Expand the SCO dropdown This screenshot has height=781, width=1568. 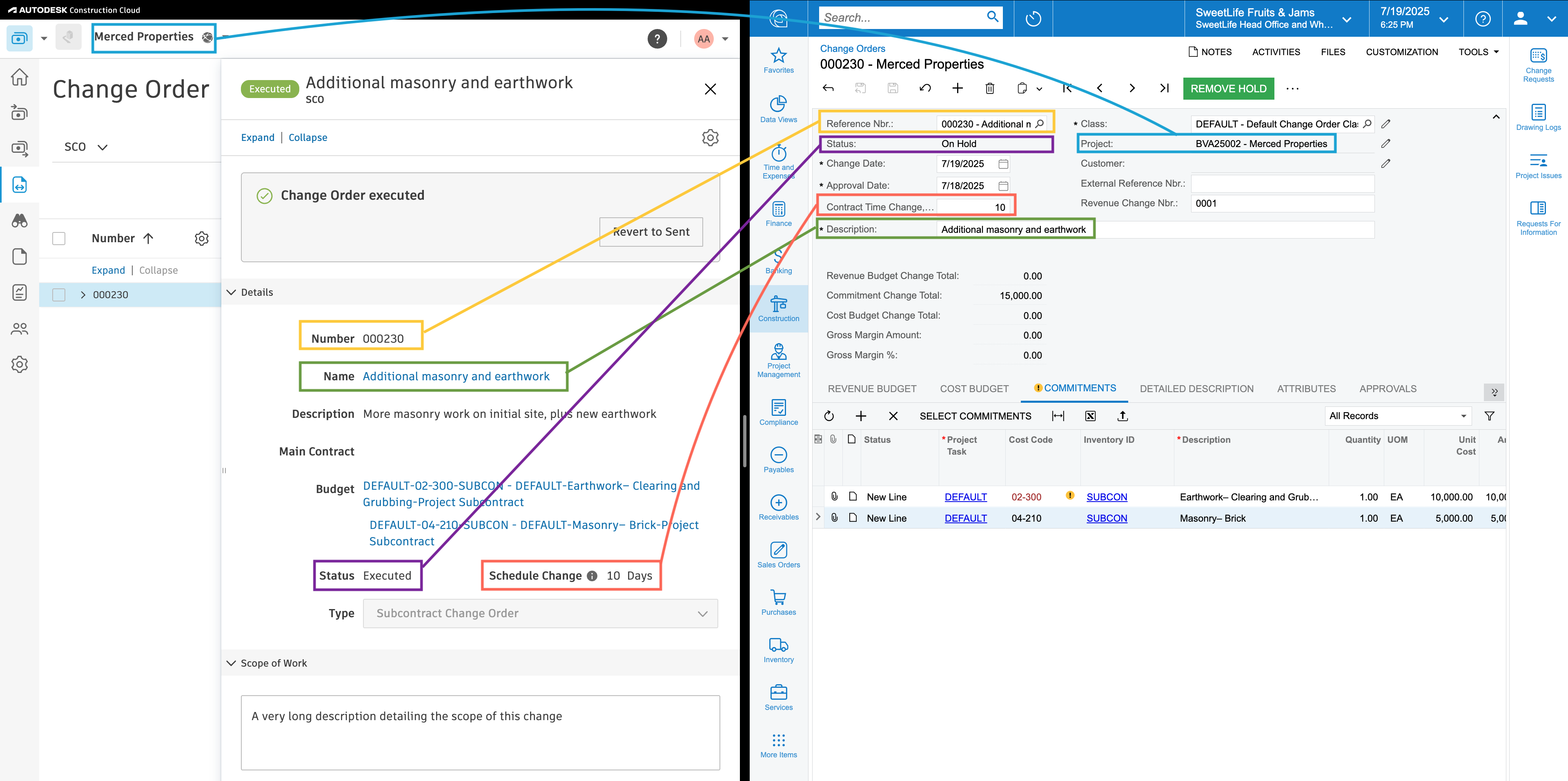(x=102, y=147)
